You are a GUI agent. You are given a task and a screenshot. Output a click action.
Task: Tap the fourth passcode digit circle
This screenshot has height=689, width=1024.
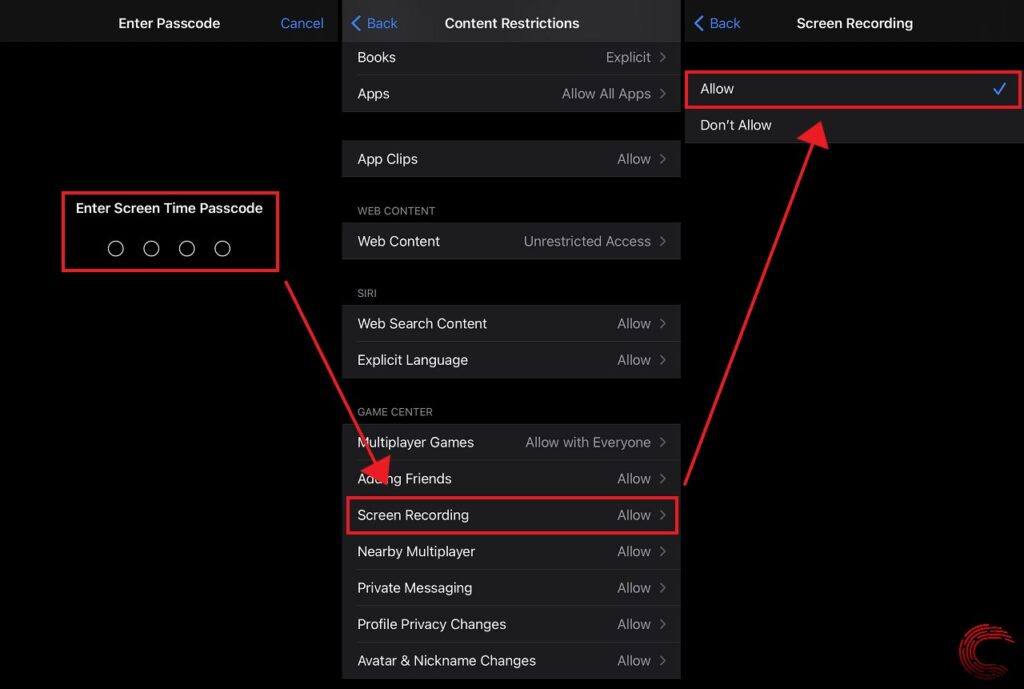coord(223,249)
